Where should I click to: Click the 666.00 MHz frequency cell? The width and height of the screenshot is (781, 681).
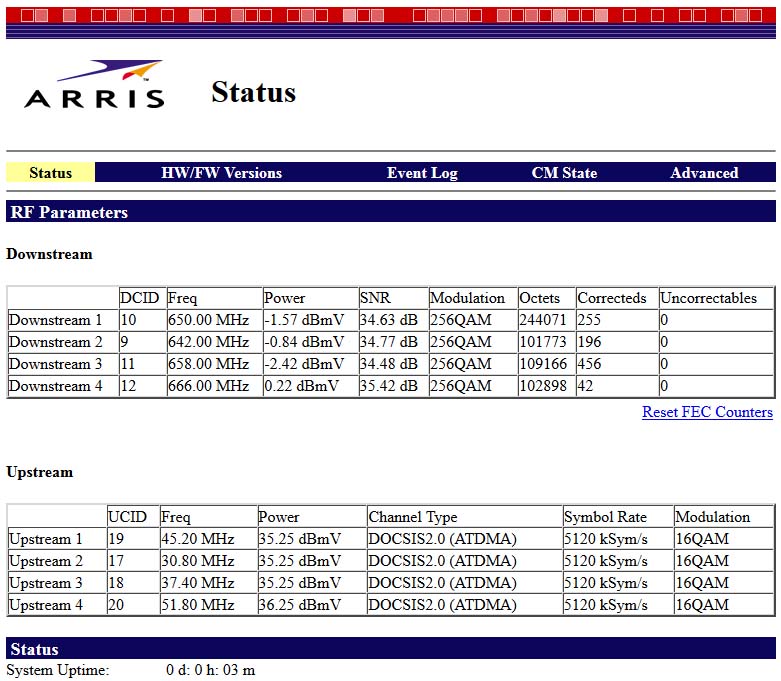[x=208, y=386]
